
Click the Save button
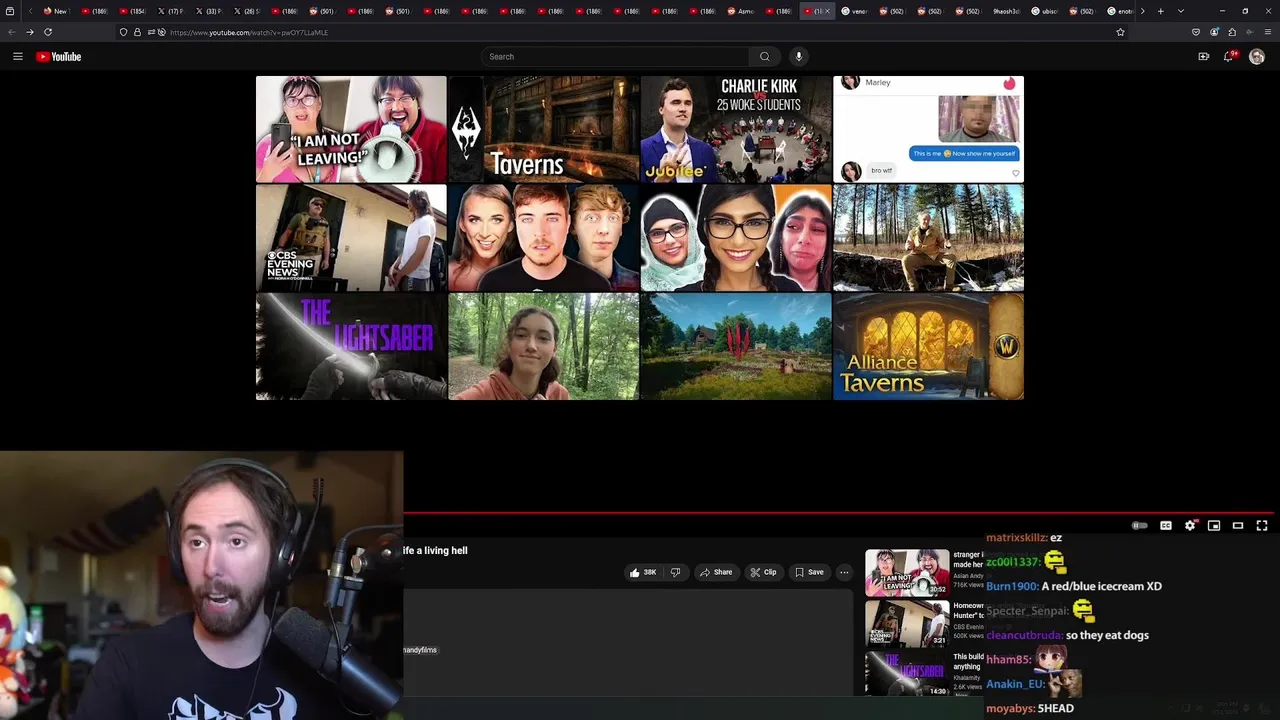pyautogui.click(x=809, y=572)
